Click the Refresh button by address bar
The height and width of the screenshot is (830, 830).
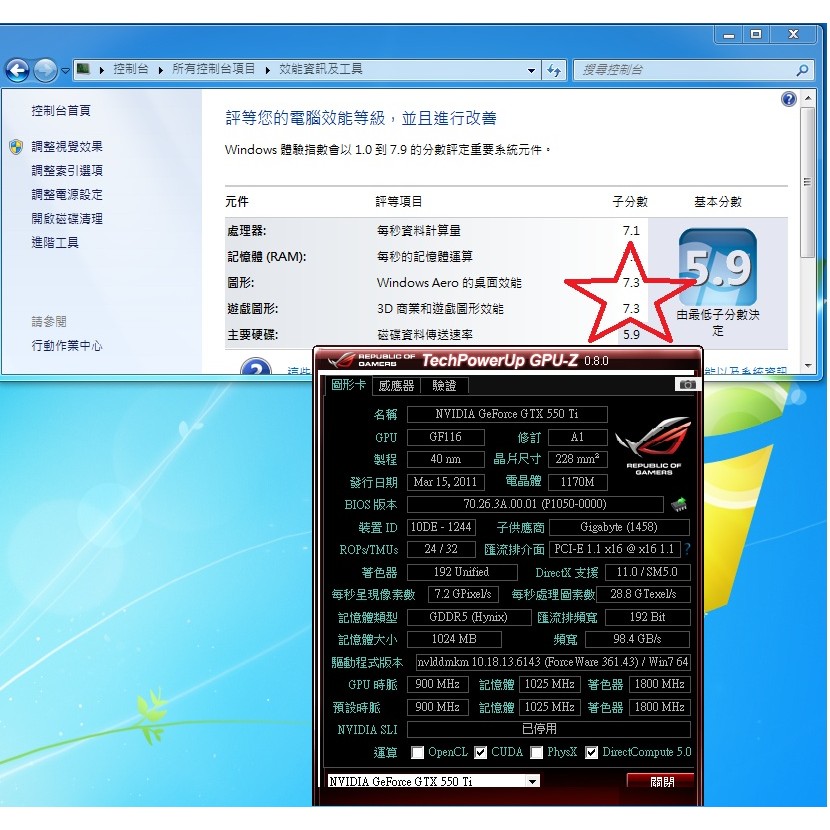pyautogui.click(x=554, y=70)
